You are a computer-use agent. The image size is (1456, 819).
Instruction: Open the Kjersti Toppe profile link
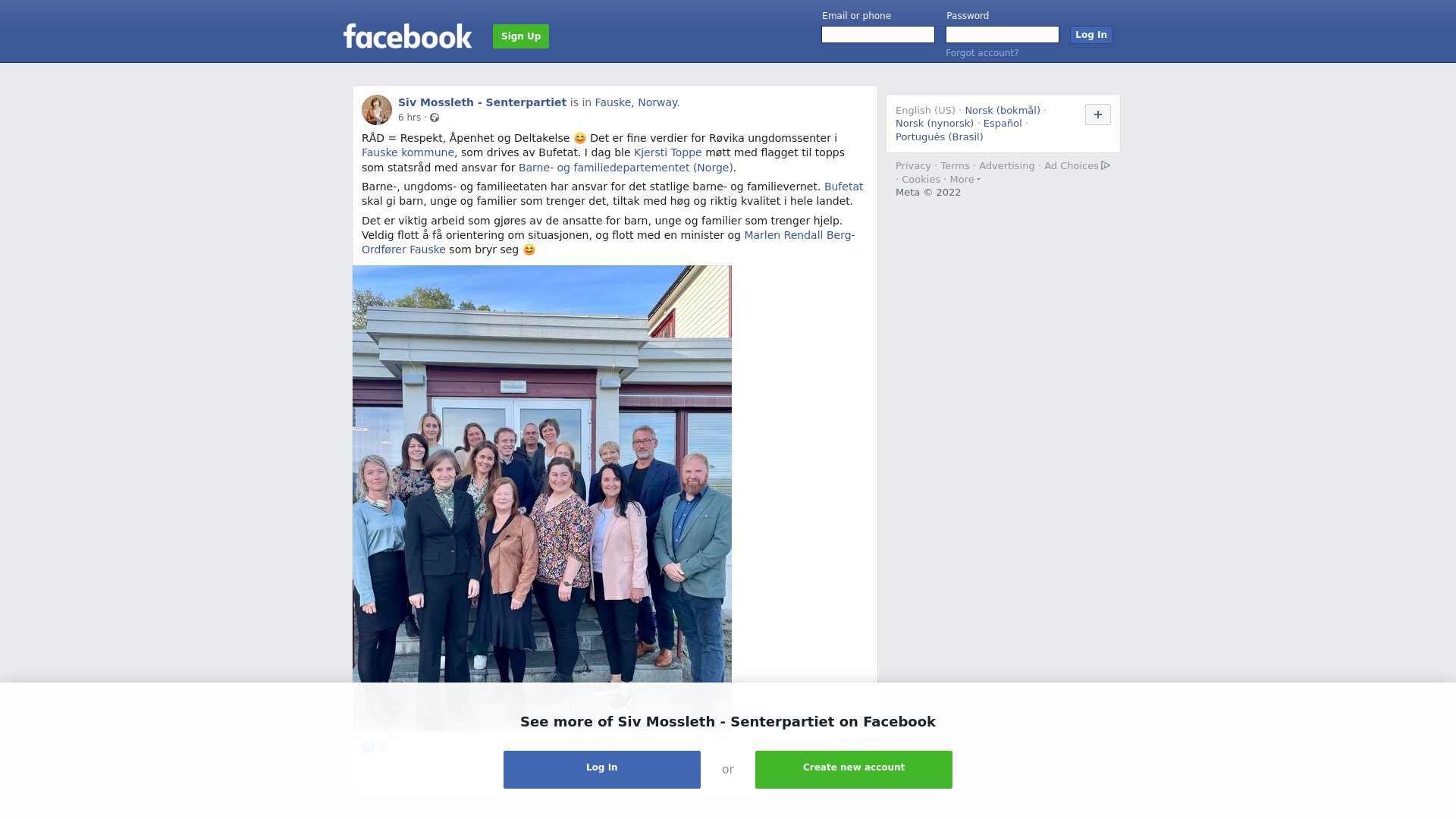click(668, 152)
